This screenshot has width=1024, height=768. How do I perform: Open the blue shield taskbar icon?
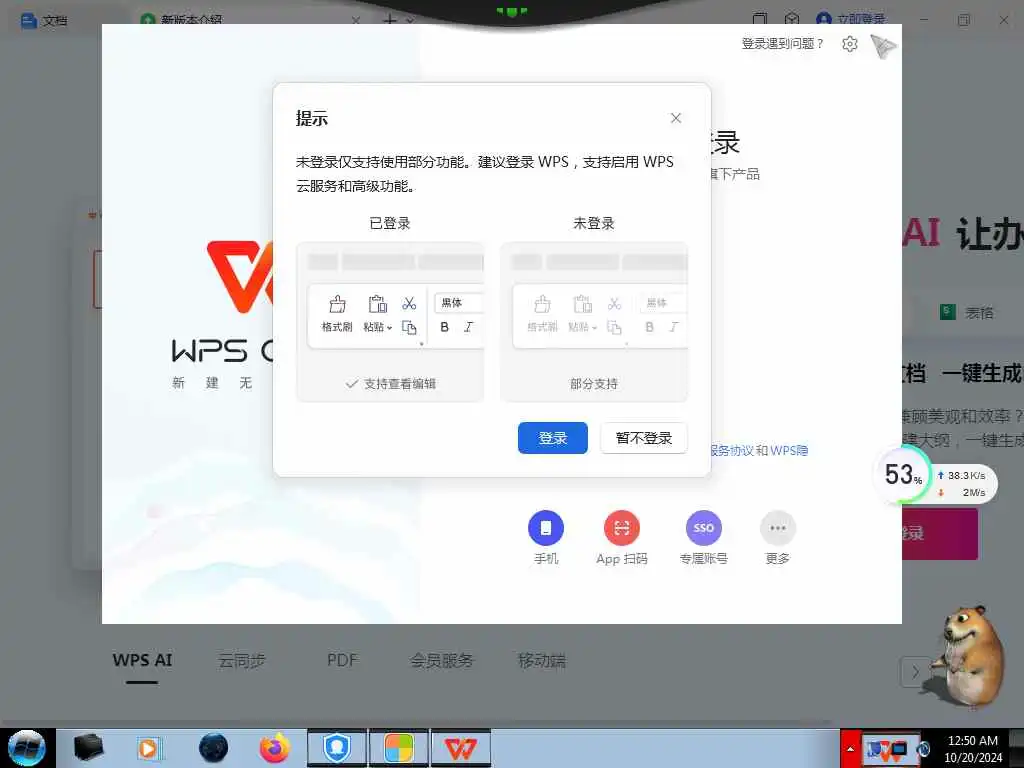click(337, 748)
